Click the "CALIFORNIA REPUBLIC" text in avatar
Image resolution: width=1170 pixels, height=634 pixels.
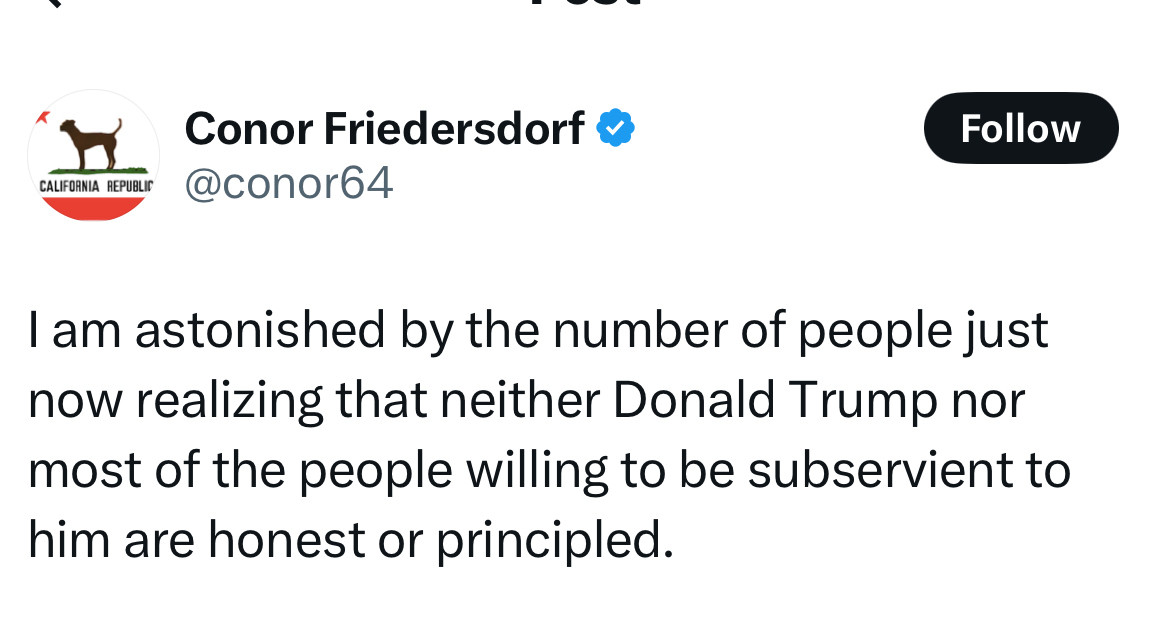(96, 186)
